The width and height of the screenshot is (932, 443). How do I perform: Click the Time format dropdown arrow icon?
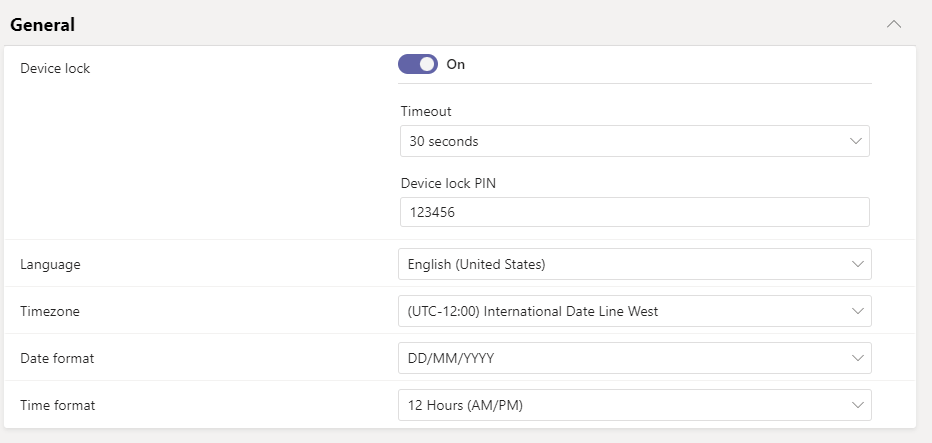(x=857, y=405)
